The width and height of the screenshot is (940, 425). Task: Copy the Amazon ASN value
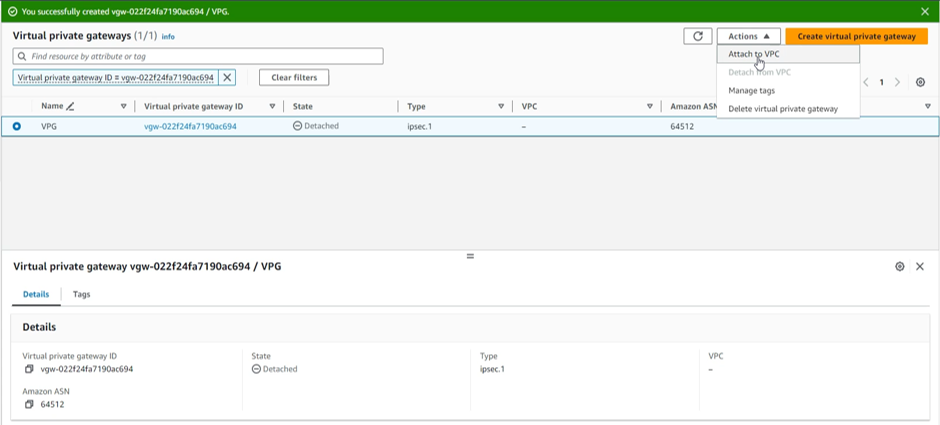pyautogui.click(x=30, y=404)
